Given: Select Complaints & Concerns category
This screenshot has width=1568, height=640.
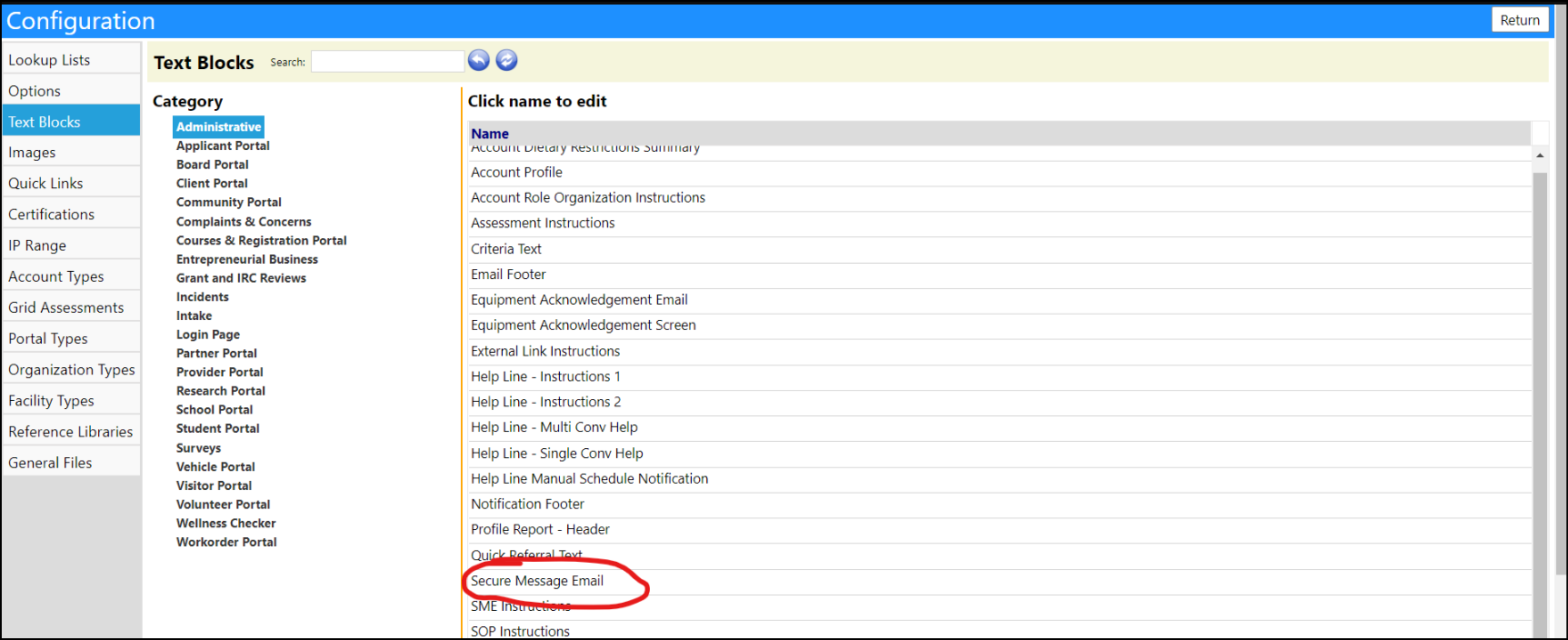Looking at the screenshot, I should 244,222.
